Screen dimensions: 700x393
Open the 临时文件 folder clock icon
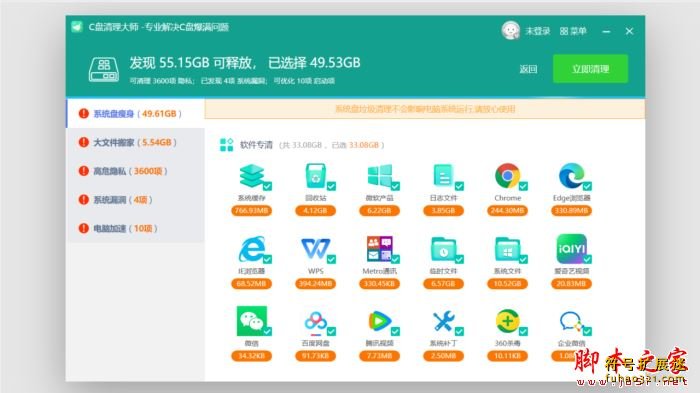coord(443,249)
